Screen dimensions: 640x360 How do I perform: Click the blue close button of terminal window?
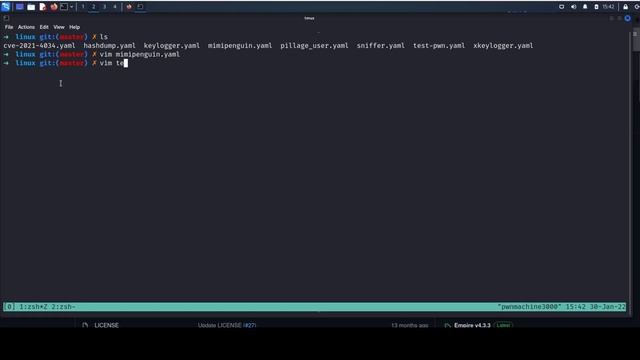point(628,18)
